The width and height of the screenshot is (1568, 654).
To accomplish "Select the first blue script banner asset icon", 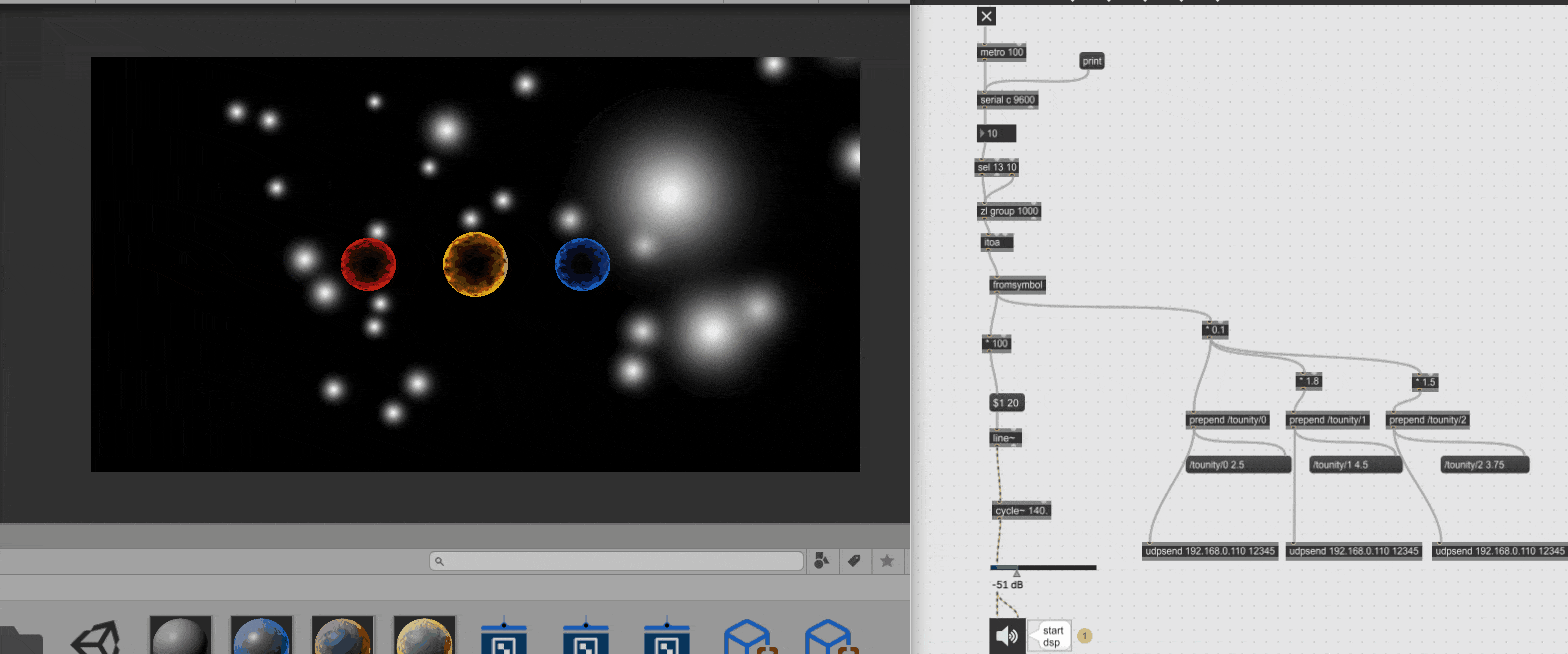I will 504,636.
